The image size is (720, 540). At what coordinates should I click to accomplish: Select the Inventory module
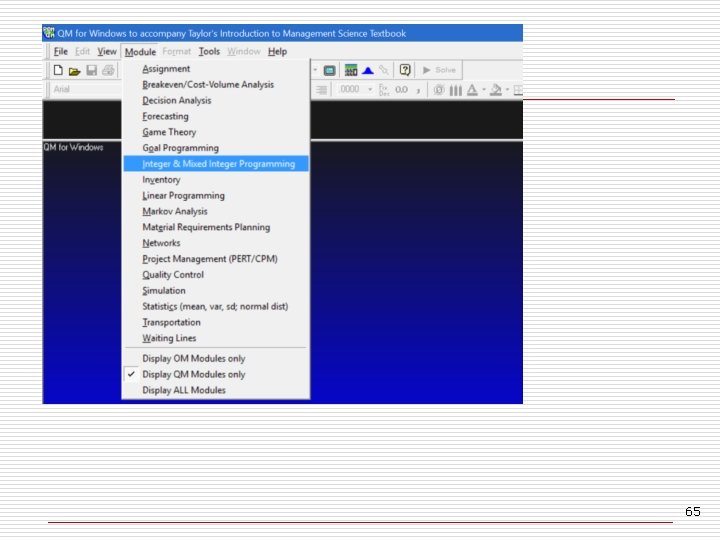tap(216, 180)
